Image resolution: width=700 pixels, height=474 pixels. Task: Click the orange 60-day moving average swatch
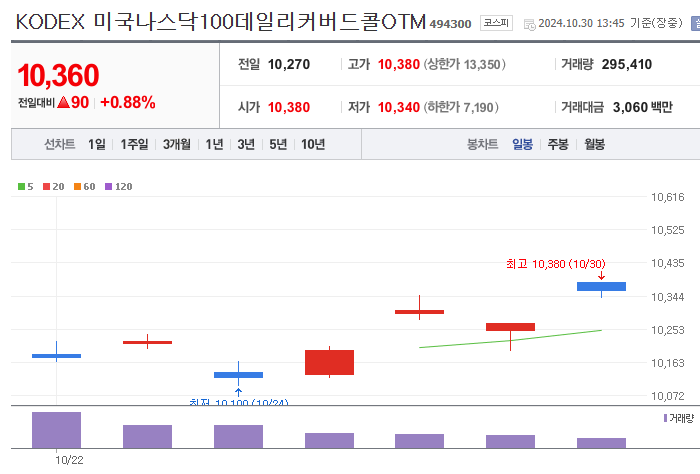(78, 187)
